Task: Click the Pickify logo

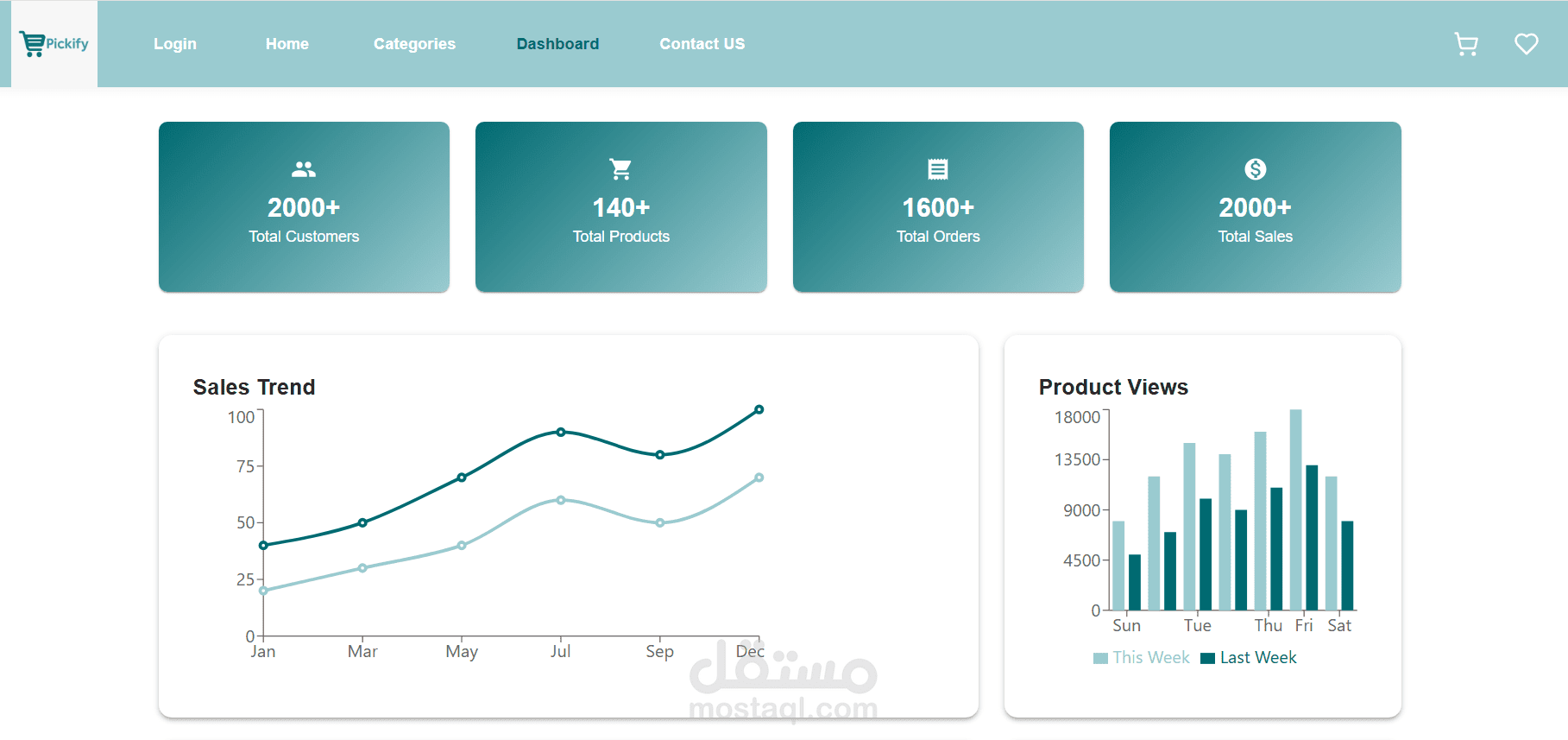Action: click(x=54, y=44)
